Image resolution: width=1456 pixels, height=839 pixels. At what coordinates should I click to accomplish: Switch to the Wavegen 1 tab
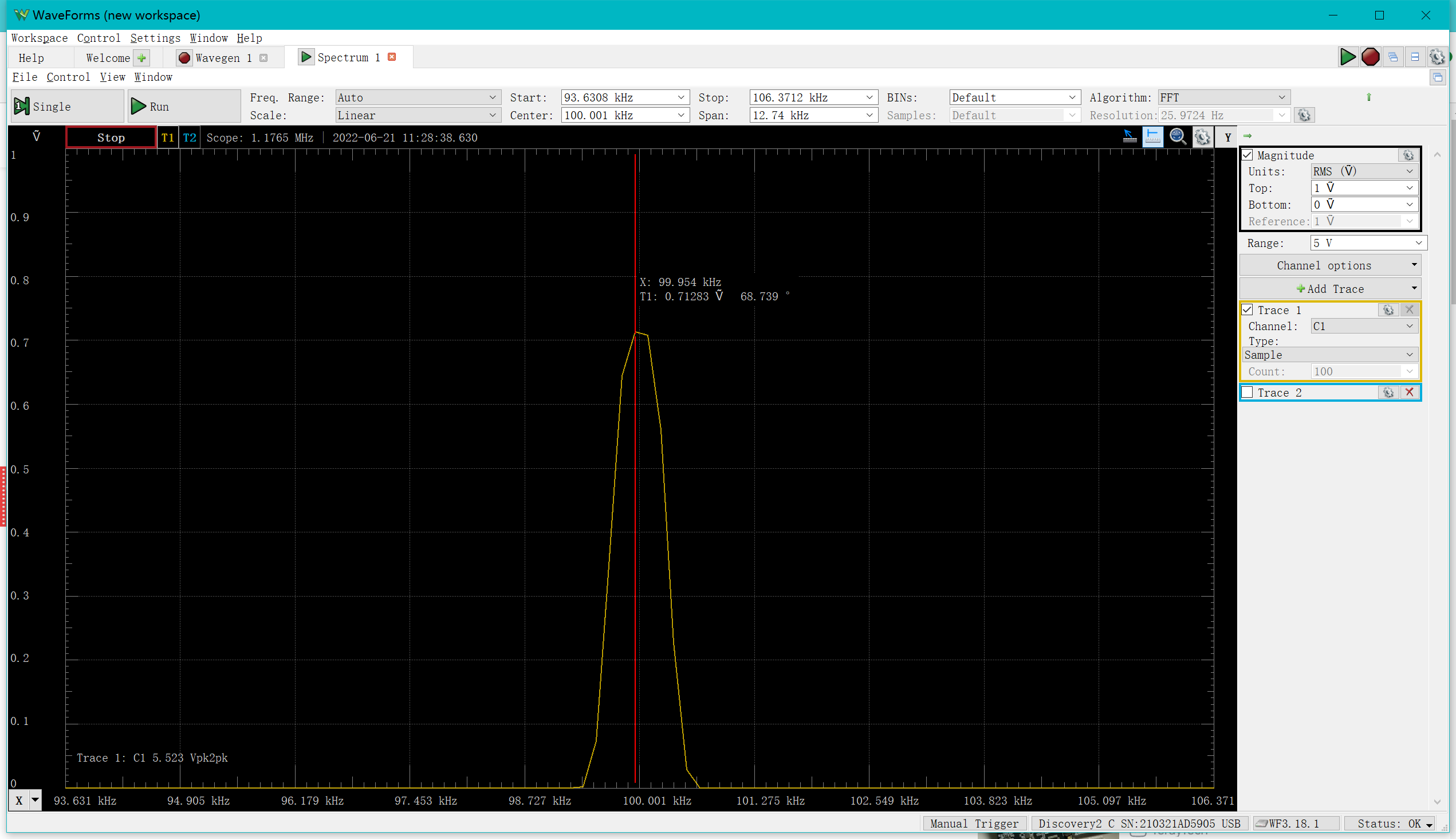point(222,58)
